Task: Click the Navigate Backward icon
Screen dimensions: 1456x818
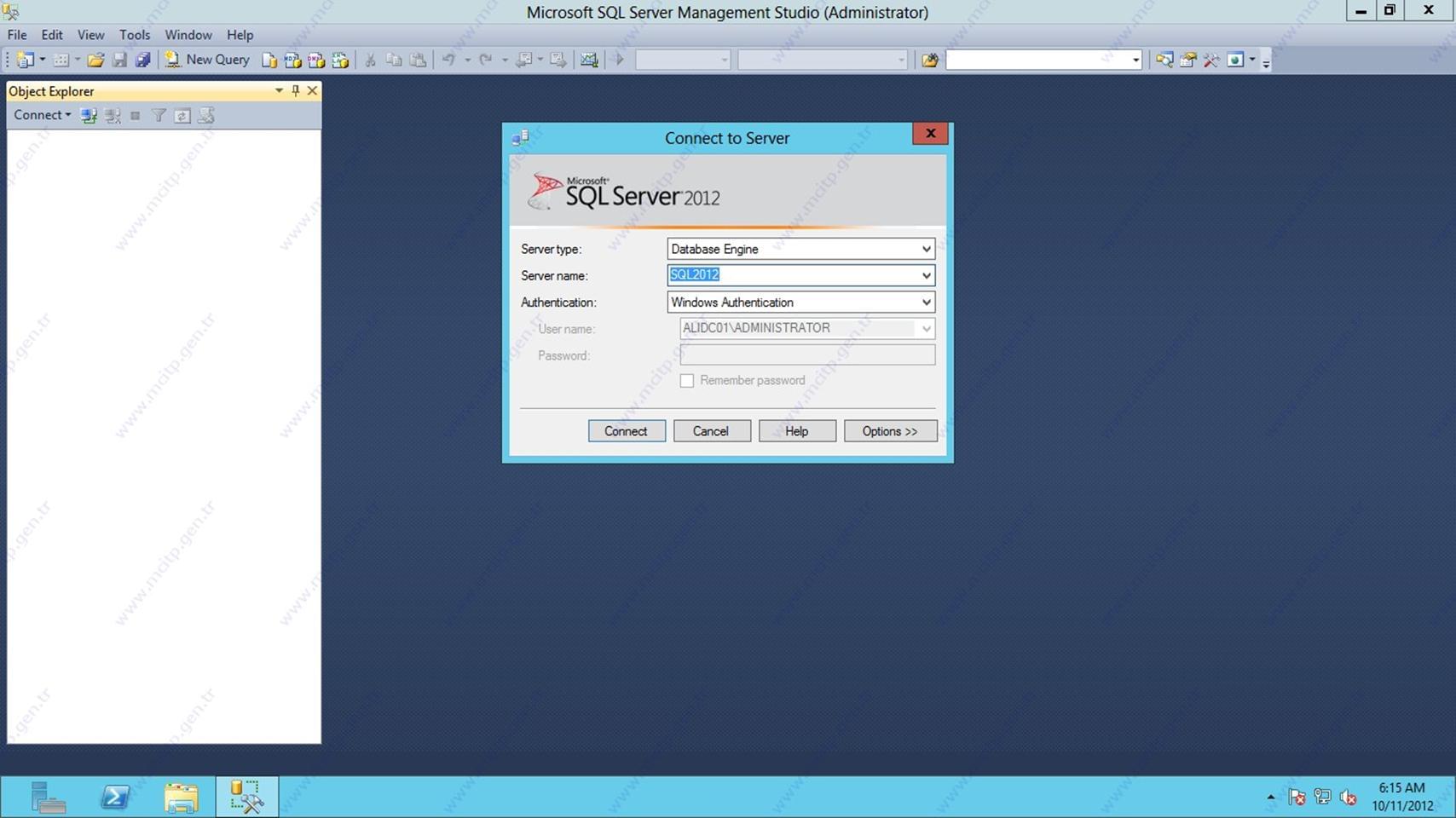Action: pos(524,60)
